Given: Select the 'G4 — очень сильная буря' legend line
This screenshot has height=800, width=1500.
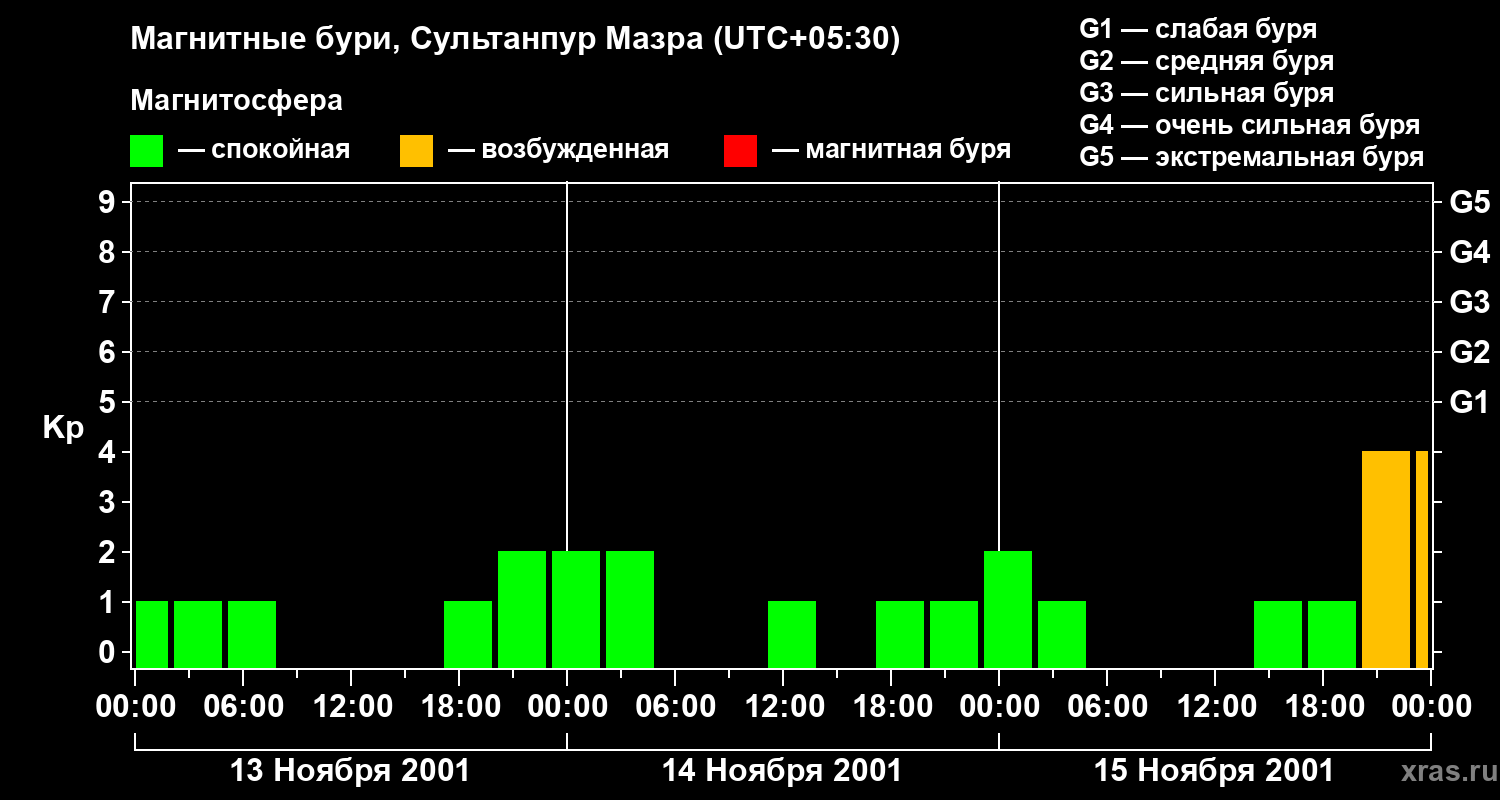Looking at the screenshot, I should (1250, 125).
